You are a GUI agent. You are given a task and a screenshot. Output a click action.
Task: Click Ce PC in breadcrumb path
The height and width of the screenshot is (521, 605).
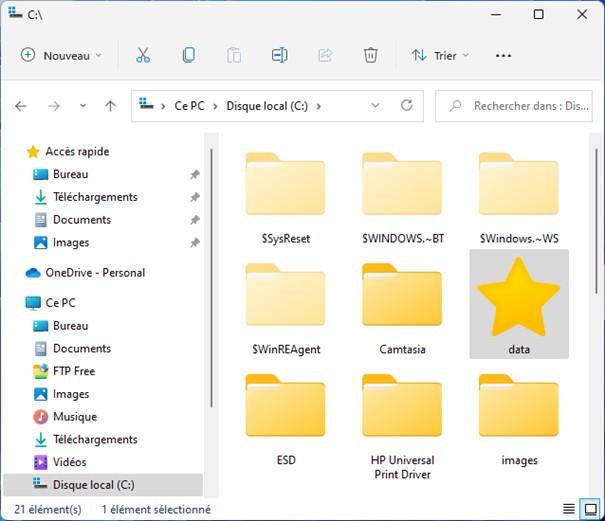click(188, 105)
